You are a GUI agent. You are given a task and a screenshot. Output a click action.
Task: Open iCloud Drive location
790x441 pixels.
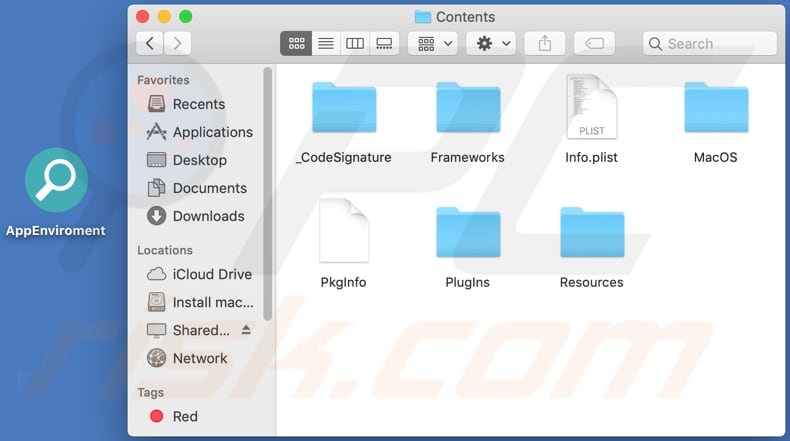pos(199,274)
